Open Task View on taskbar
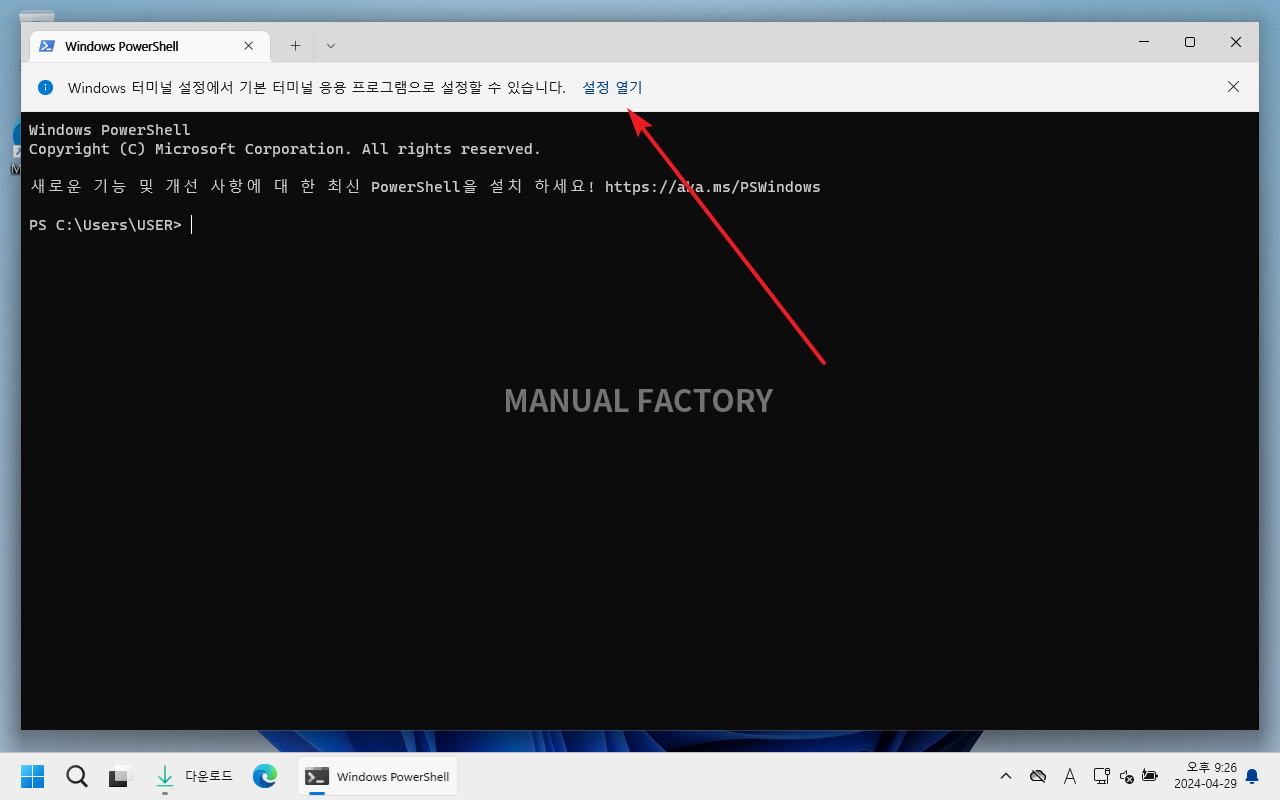Screen dimensions: 1280x800 pos(121,776)
